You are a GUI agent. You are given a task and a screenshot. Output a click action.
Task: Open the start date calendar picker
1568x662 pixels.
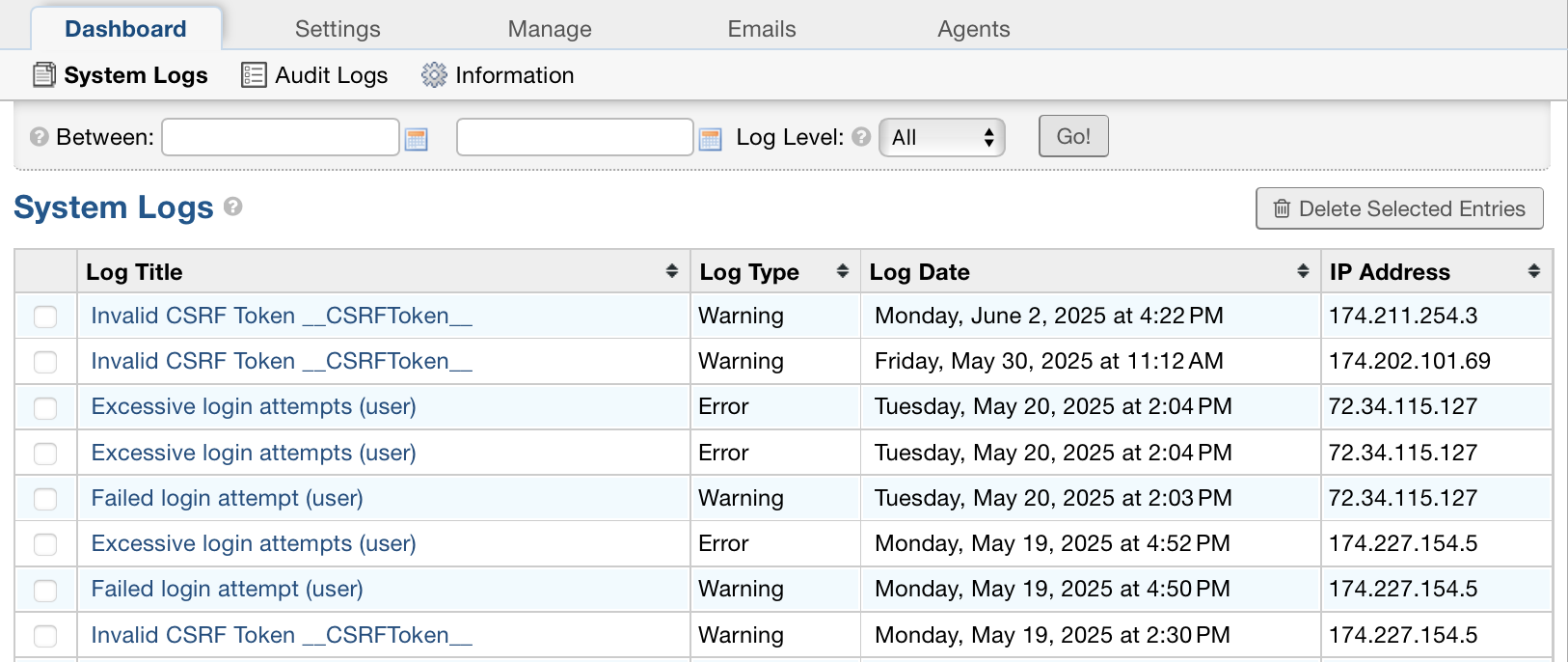(x=417, y=139)
